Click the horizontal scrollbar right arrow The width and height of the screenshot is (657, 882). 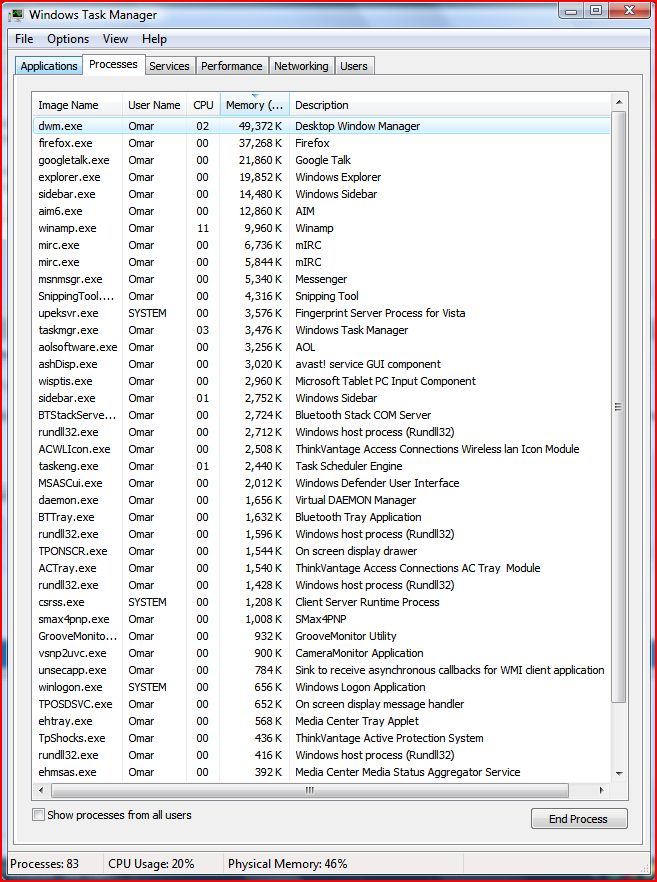602,790
